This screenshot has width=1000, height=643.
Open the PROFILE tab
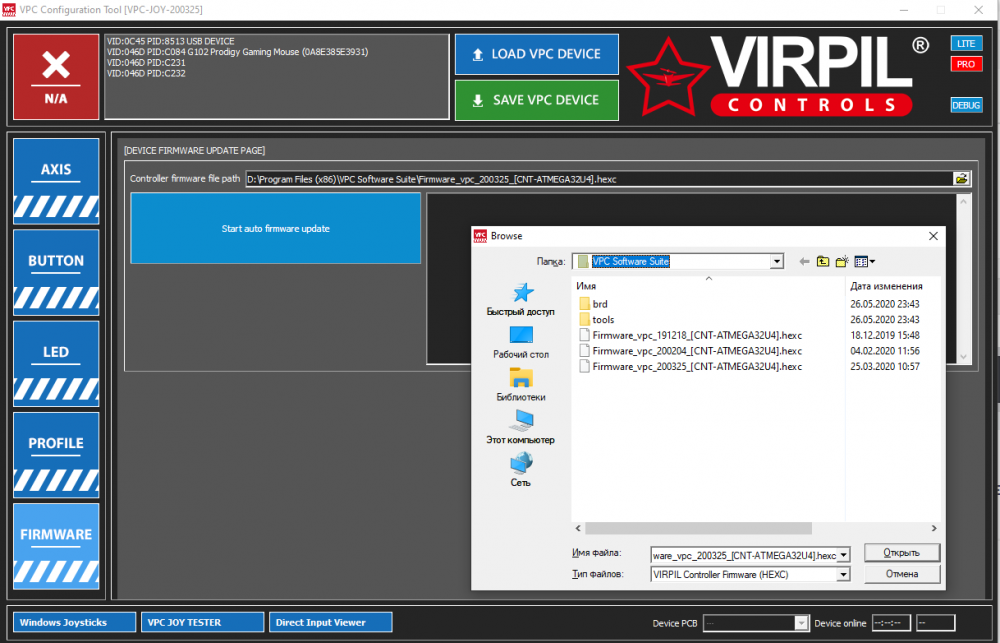click(56, 455)
